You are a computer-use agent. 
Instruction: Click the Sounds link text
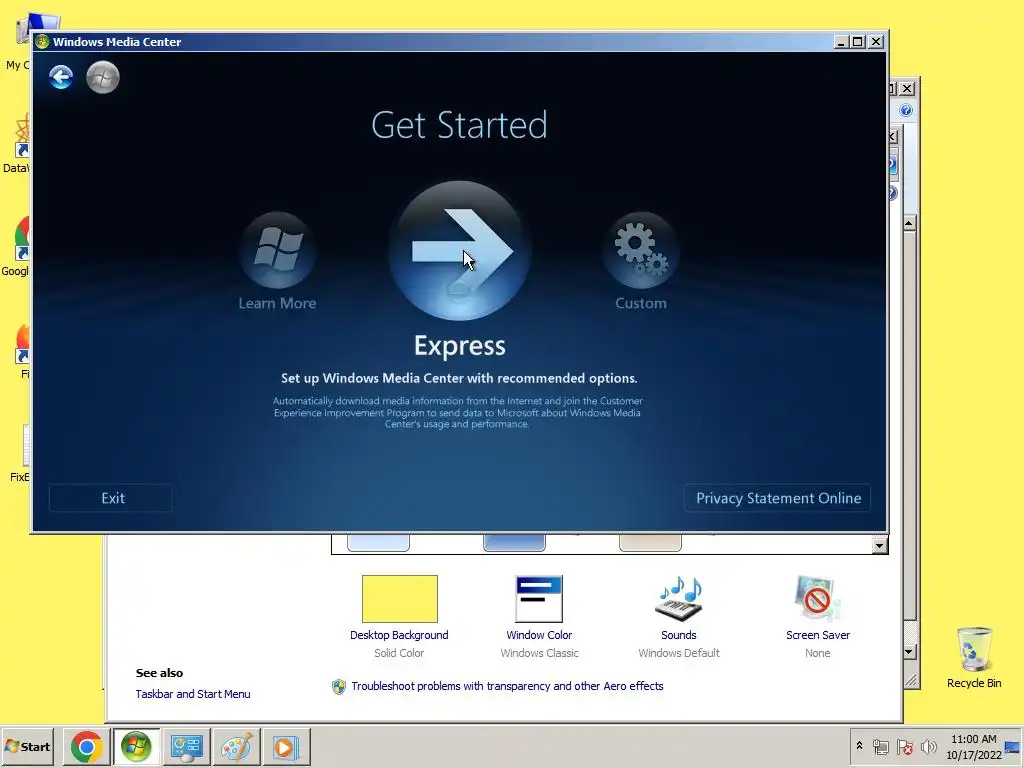[x=679, y=635]
